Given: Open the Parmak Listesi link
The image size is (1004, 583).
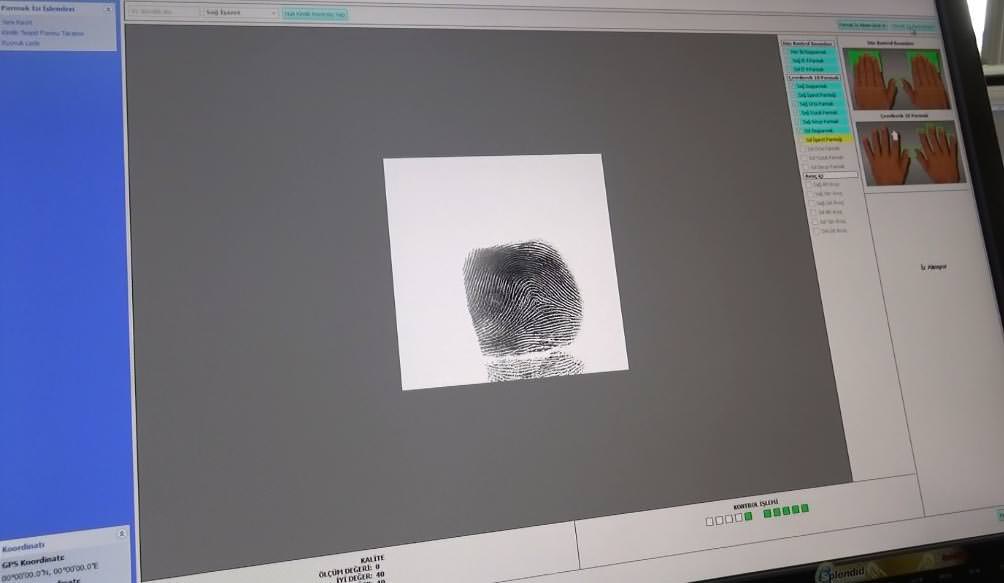Looking at the screenshot, I should (x=21, y=43).
